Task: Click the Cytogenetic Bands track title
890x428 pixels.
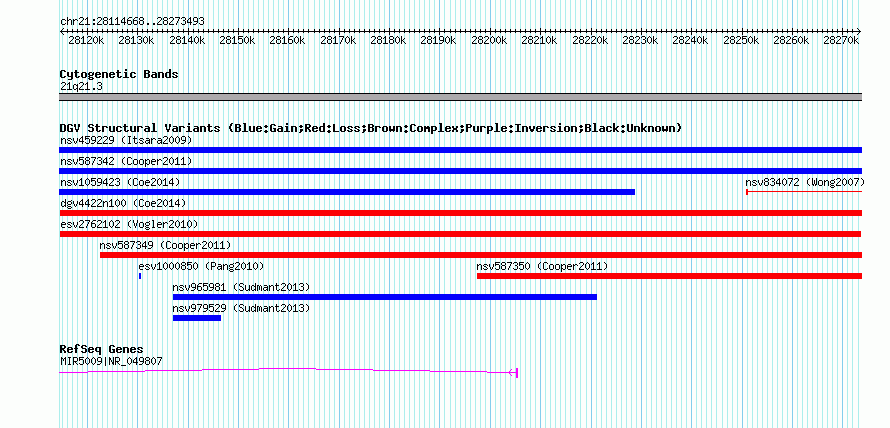Action: 119,74
